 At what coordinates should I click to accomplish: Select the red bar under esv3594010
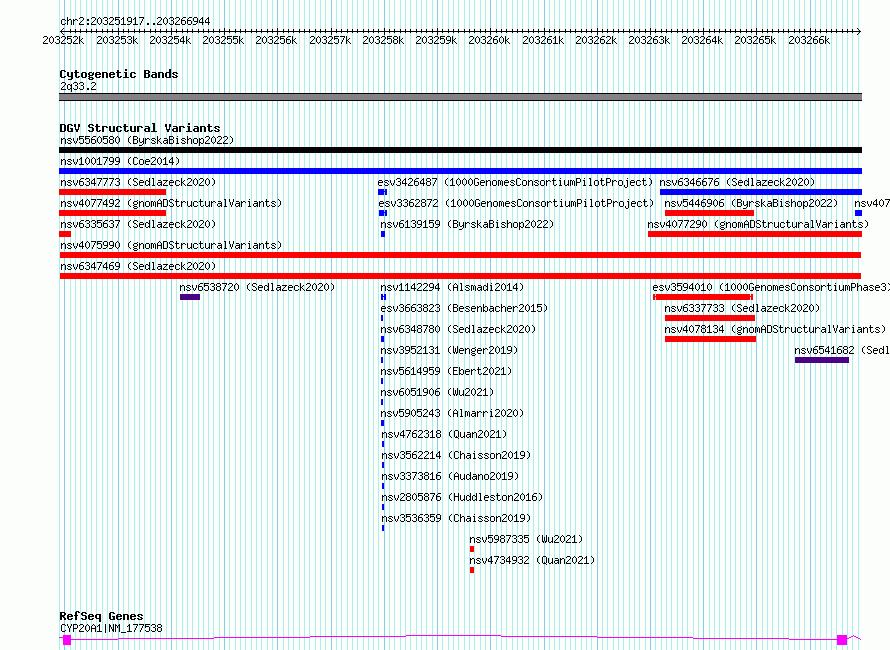pyautogui.click(x=703, y=297)
